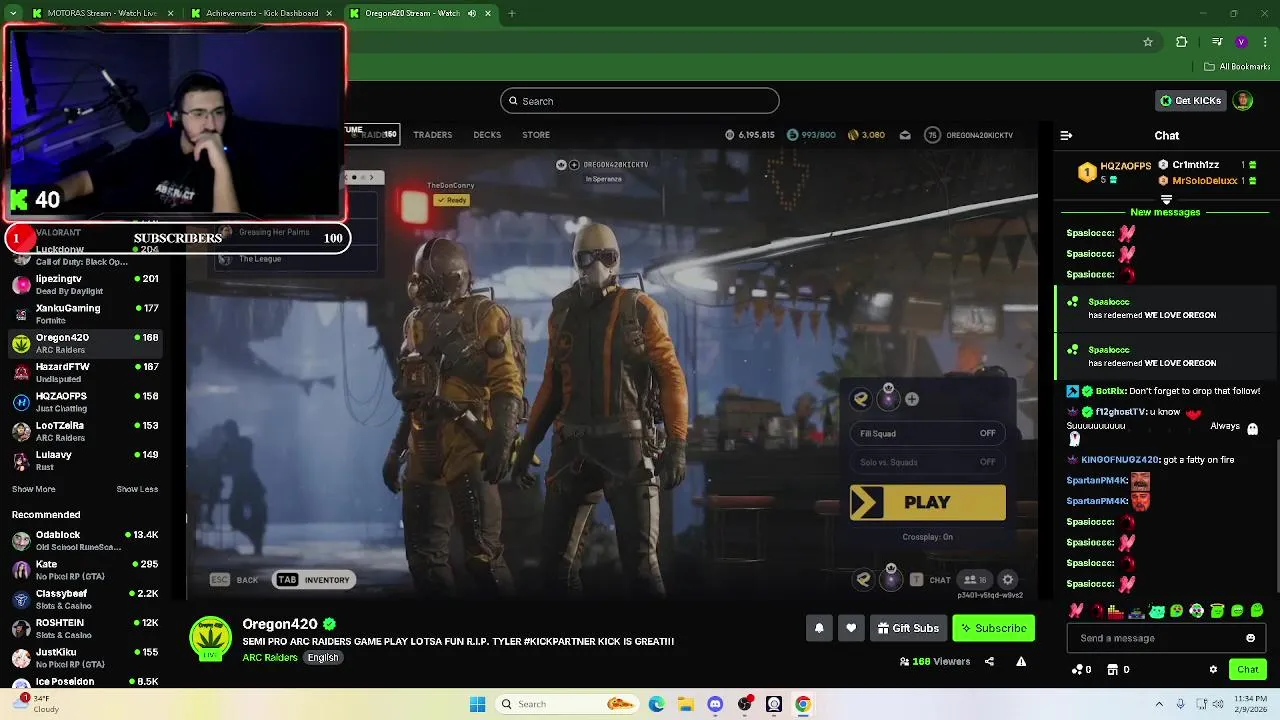Viewport: 1280px width, 720px height.
Task: Switch to the TRADERS tab in game
Action: pyautogui.click(x=433, y=135)
